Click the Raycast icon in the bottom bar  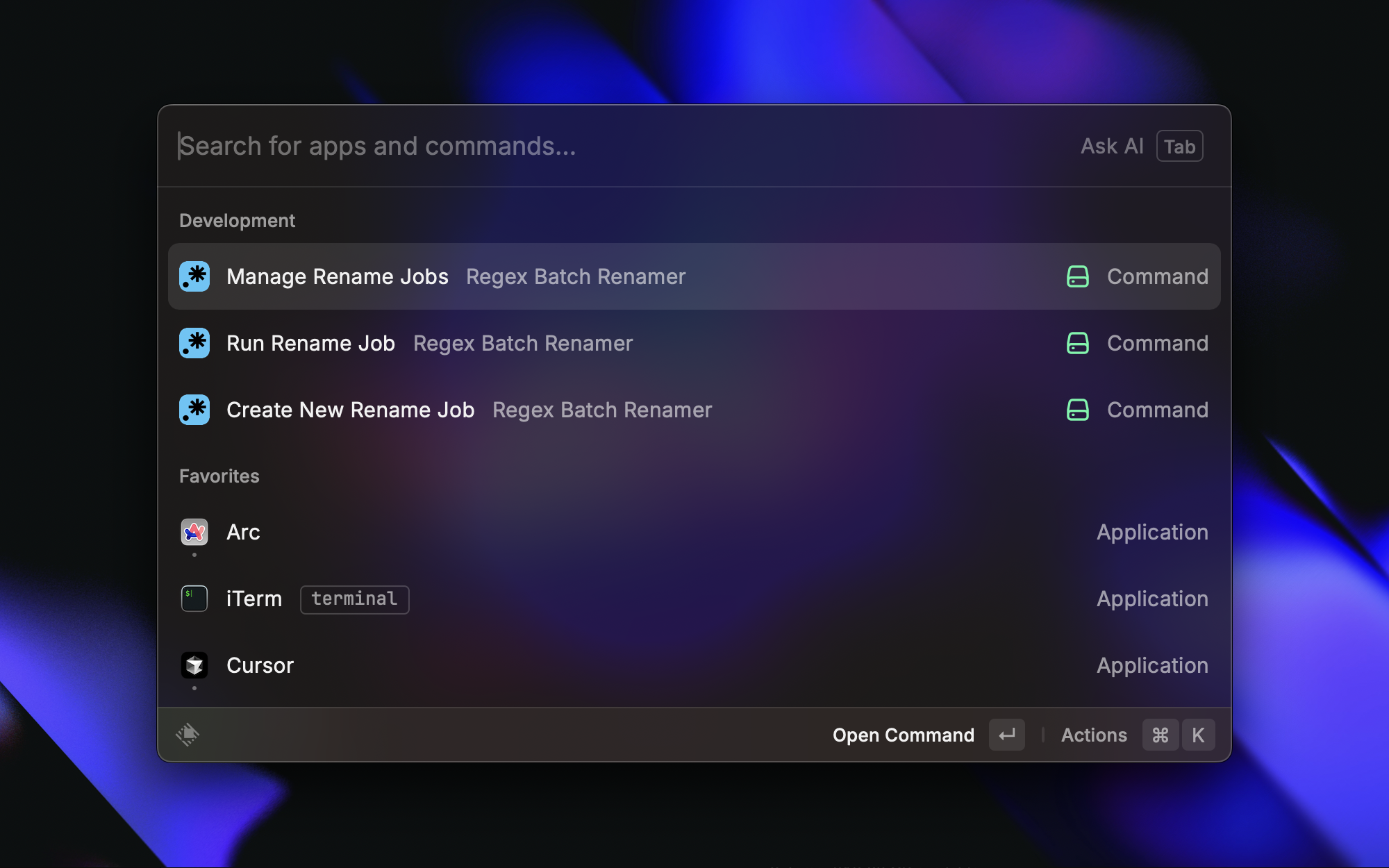point(188,735)
